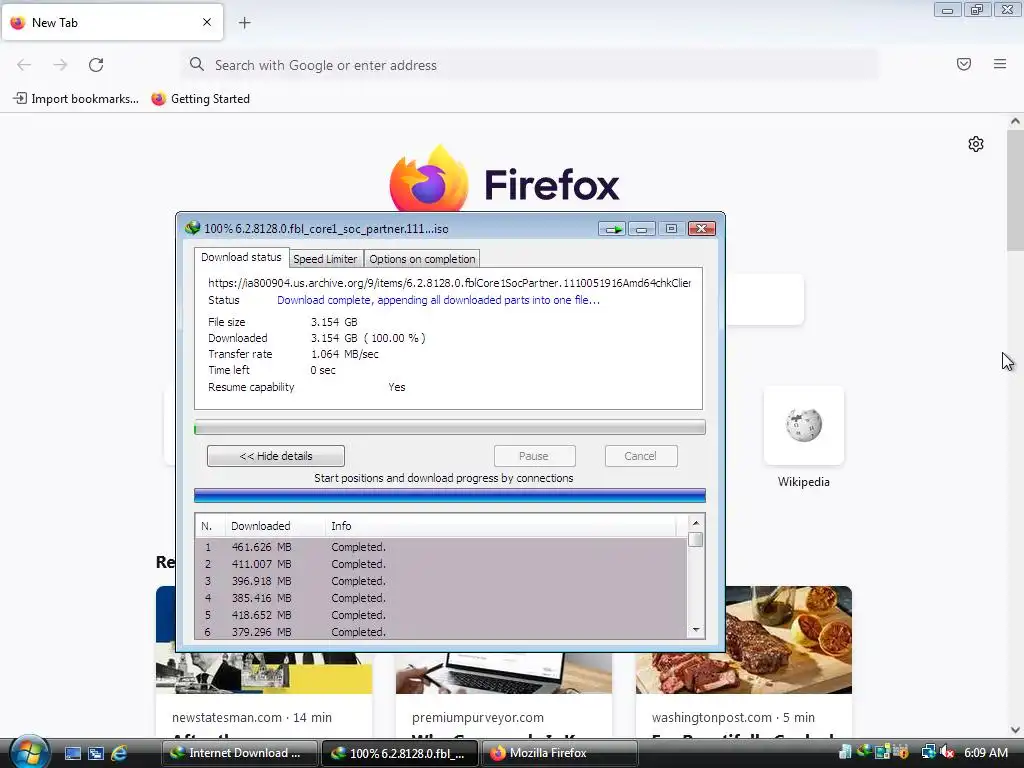Open the 100% download taskbar button

(x=400, y=753)
